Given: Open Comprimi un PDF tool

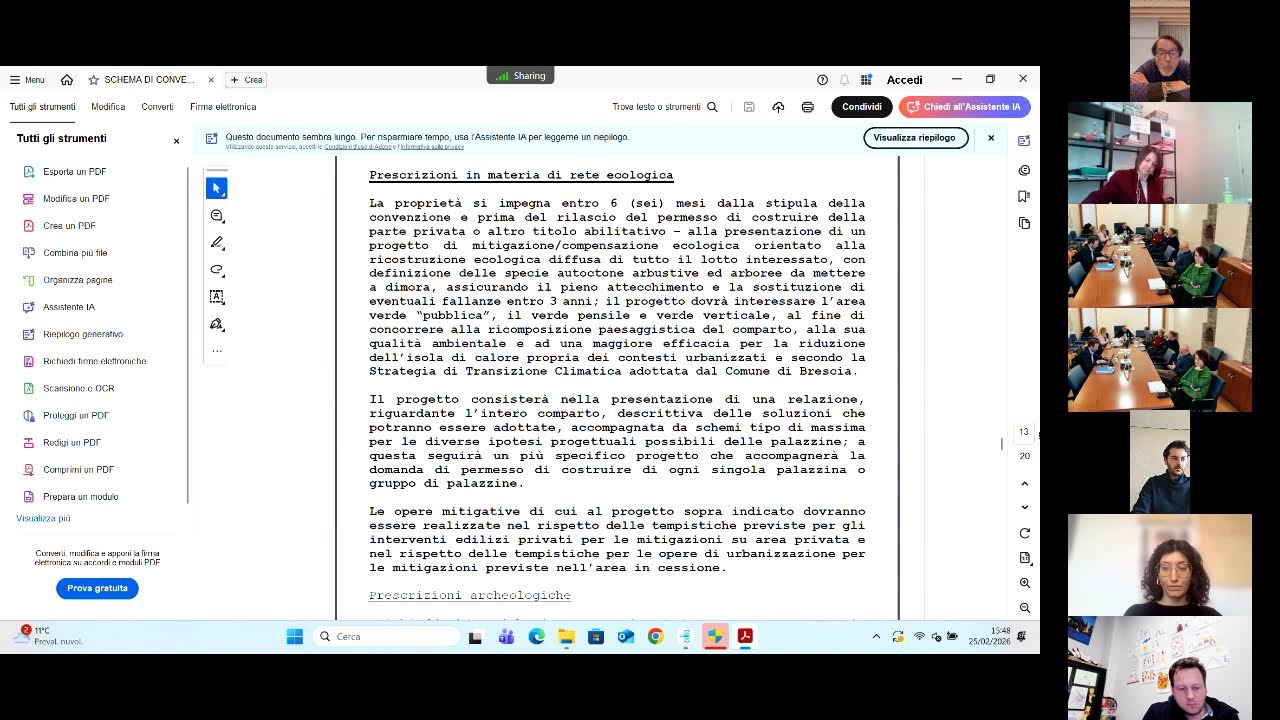Looking at the screenshot, I should (x=78, y=469).
